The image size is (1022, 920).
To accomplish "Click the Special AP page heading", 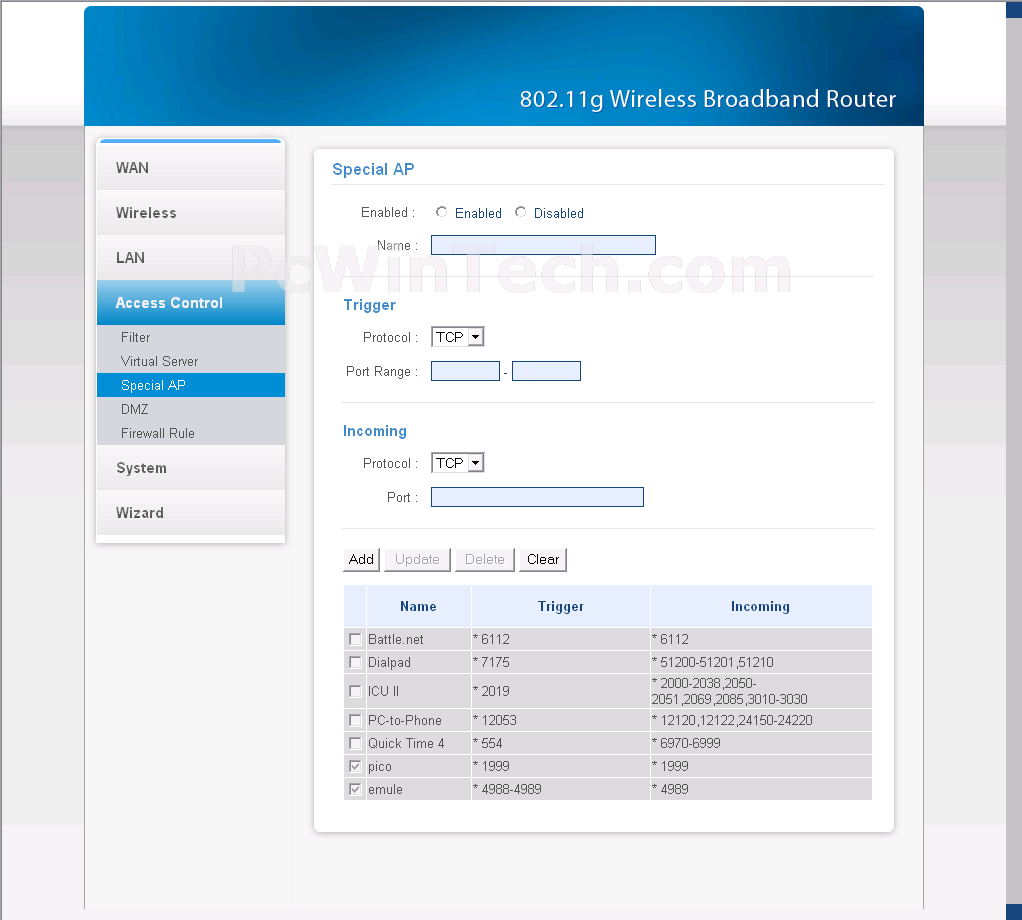I will click(373, 169).
